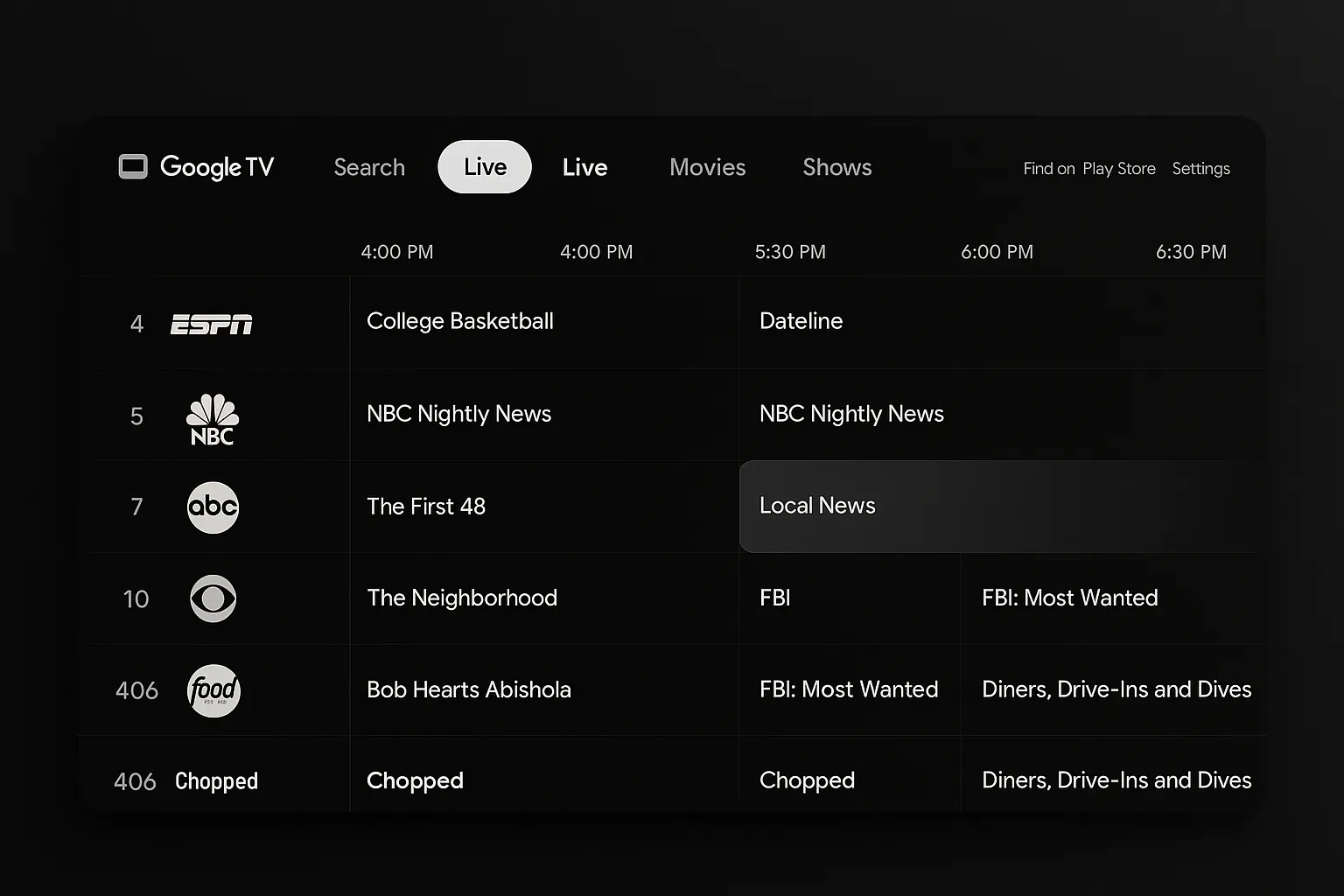Click the 5:30 PM time header
The image size is (1344, 896).
(x=790, y=252)
